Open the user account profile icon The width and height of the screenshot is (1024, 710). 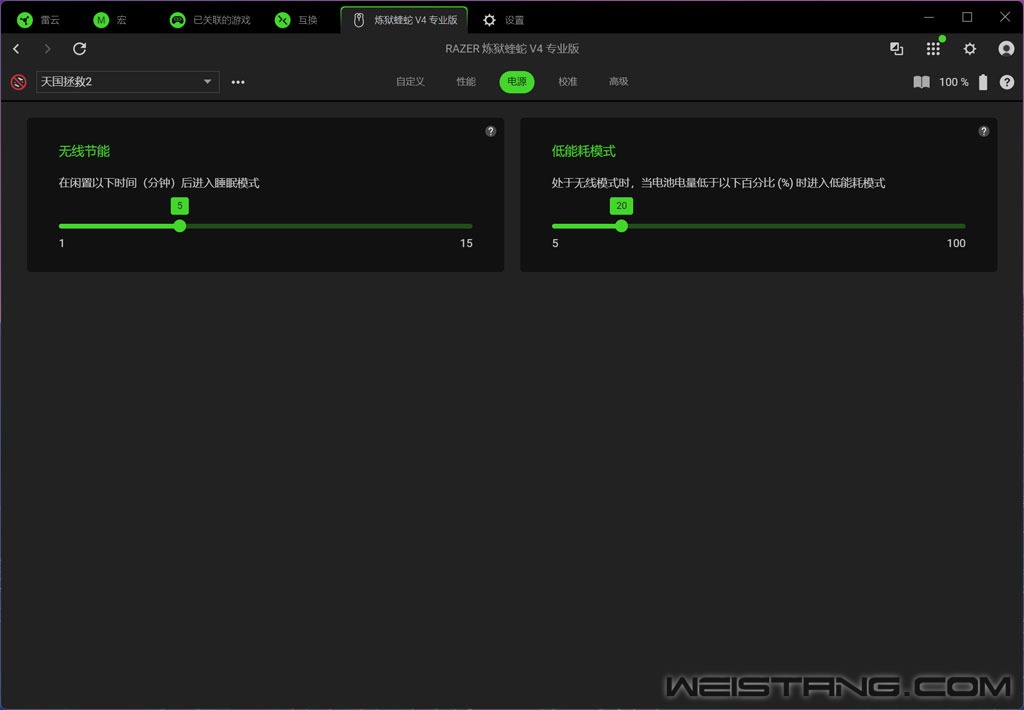point(1006,49)
